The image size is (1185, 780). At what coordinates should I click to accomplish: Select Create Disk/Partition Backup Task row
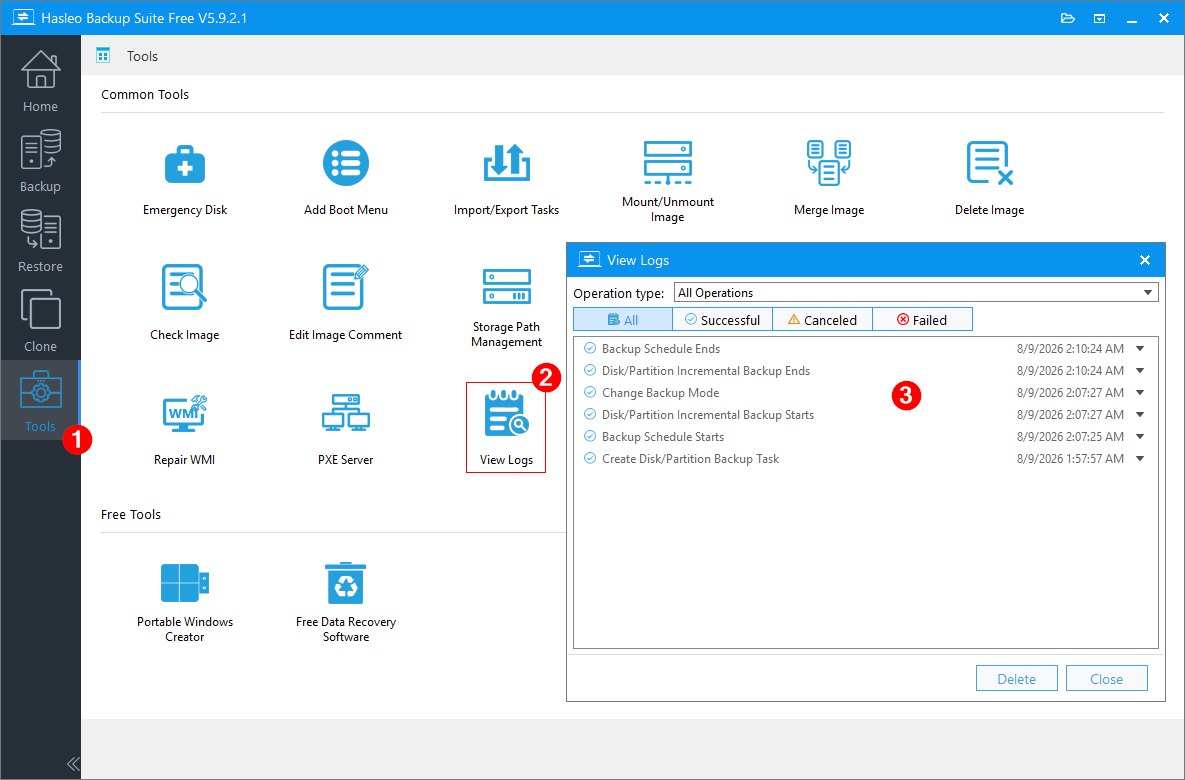click(x=865, y=458)
